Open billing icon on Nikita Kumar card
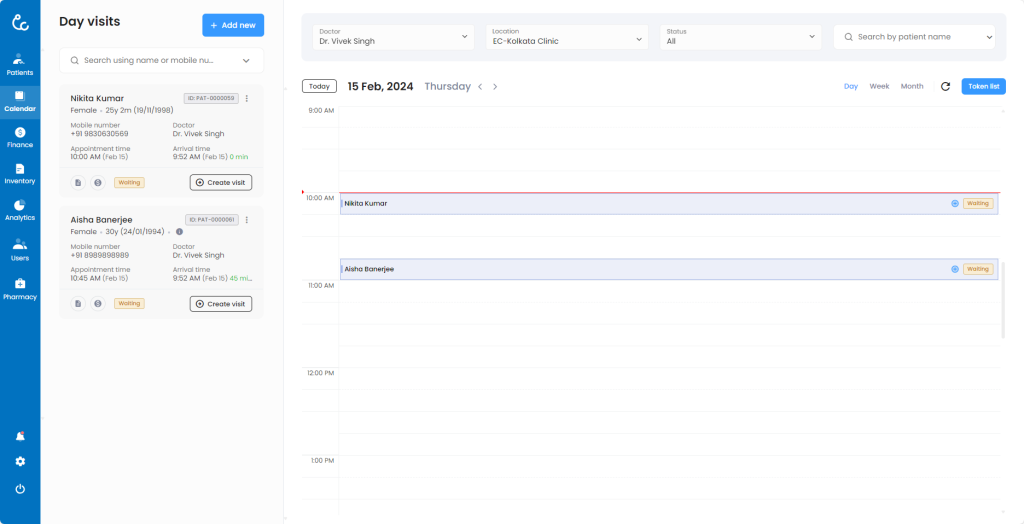 click(98, 182)
